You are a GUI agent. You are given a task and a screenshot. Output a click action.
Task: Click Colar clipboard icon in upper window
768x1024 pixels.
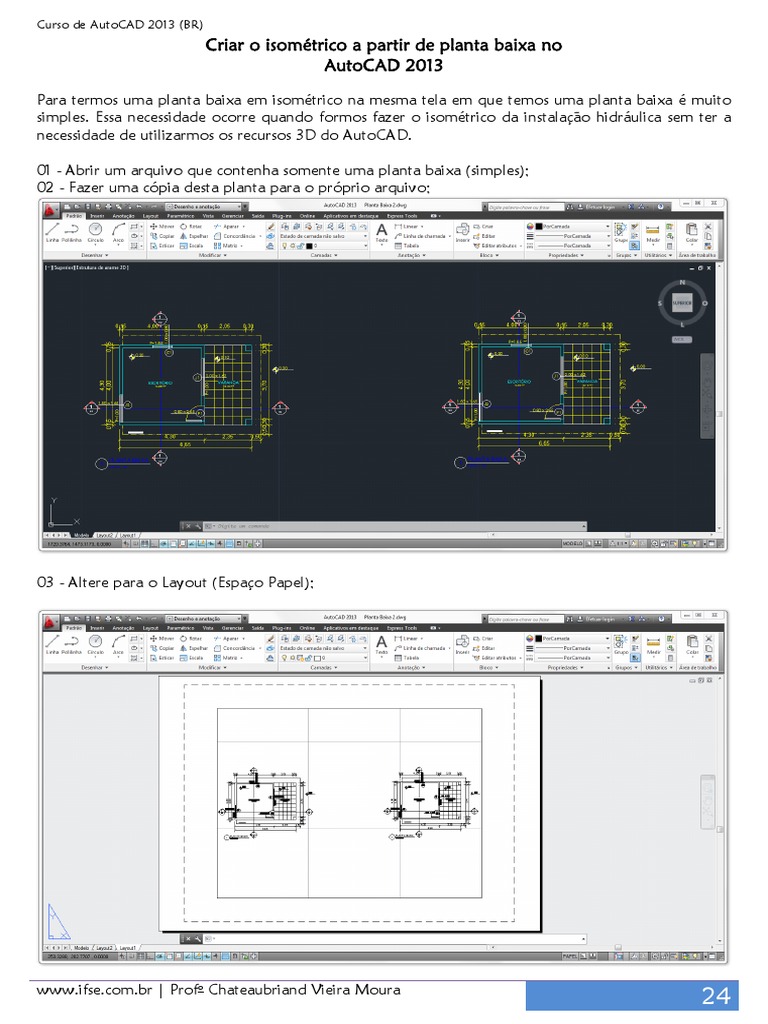tap(691, 232)
